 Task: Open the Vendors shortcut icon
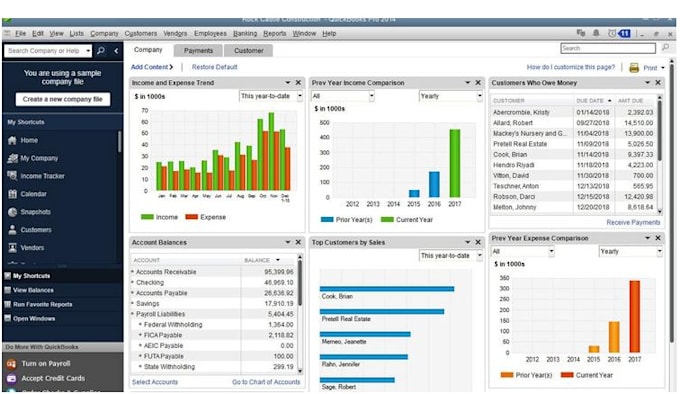(12, 247)
